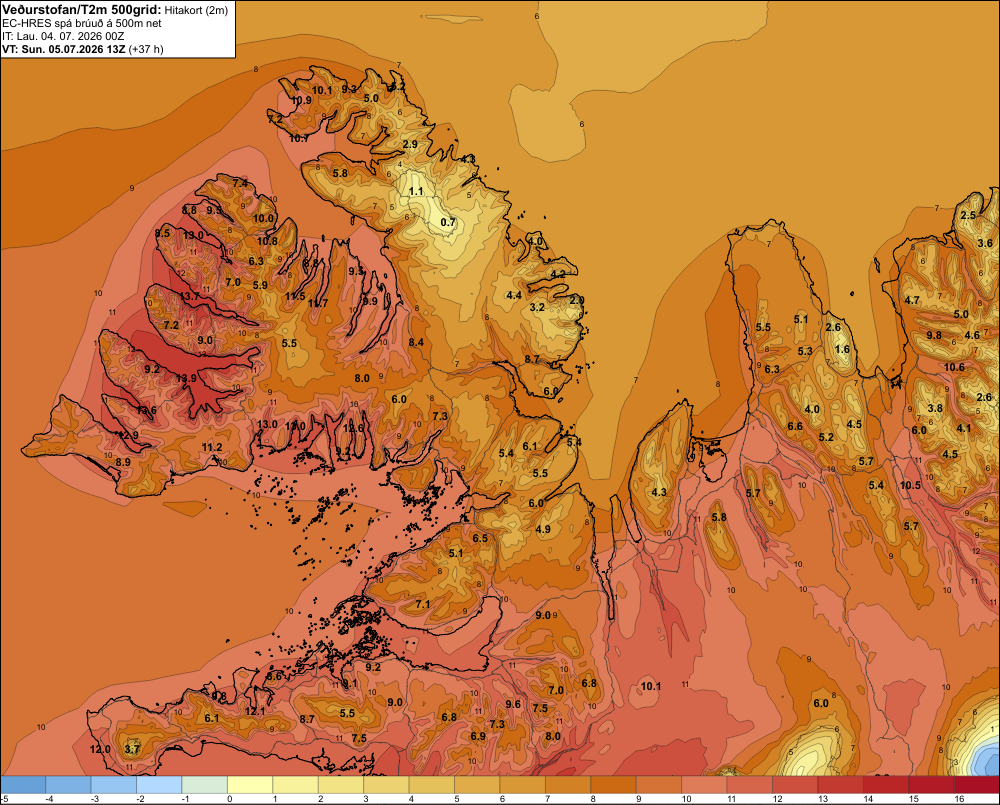Click the temperature value '1.1'

click(416, 191)
